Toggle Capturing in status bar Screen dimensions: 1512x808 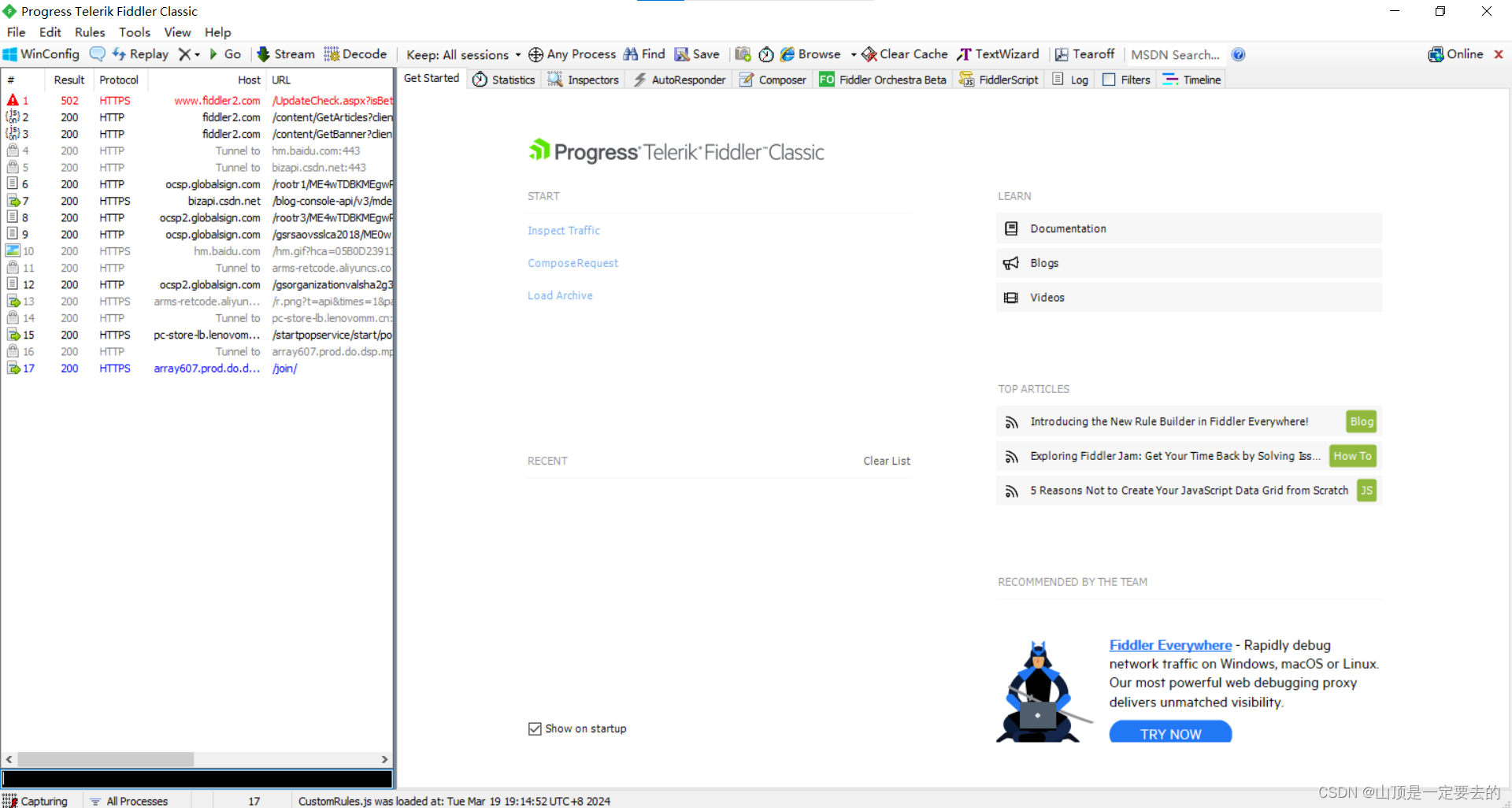tap(36, 801)
